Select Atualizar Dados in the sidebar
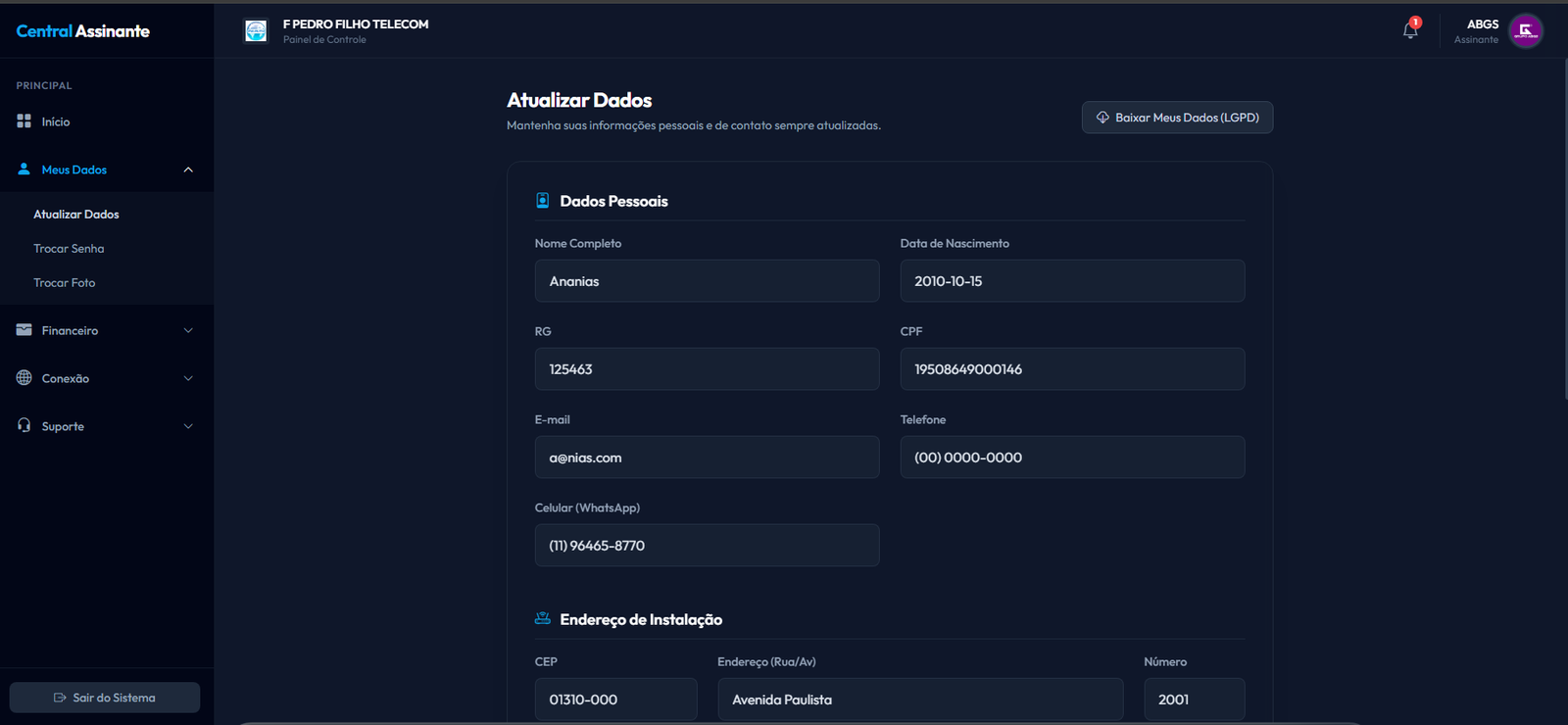Screen dimensions: 1568x725 pos(76,215)
